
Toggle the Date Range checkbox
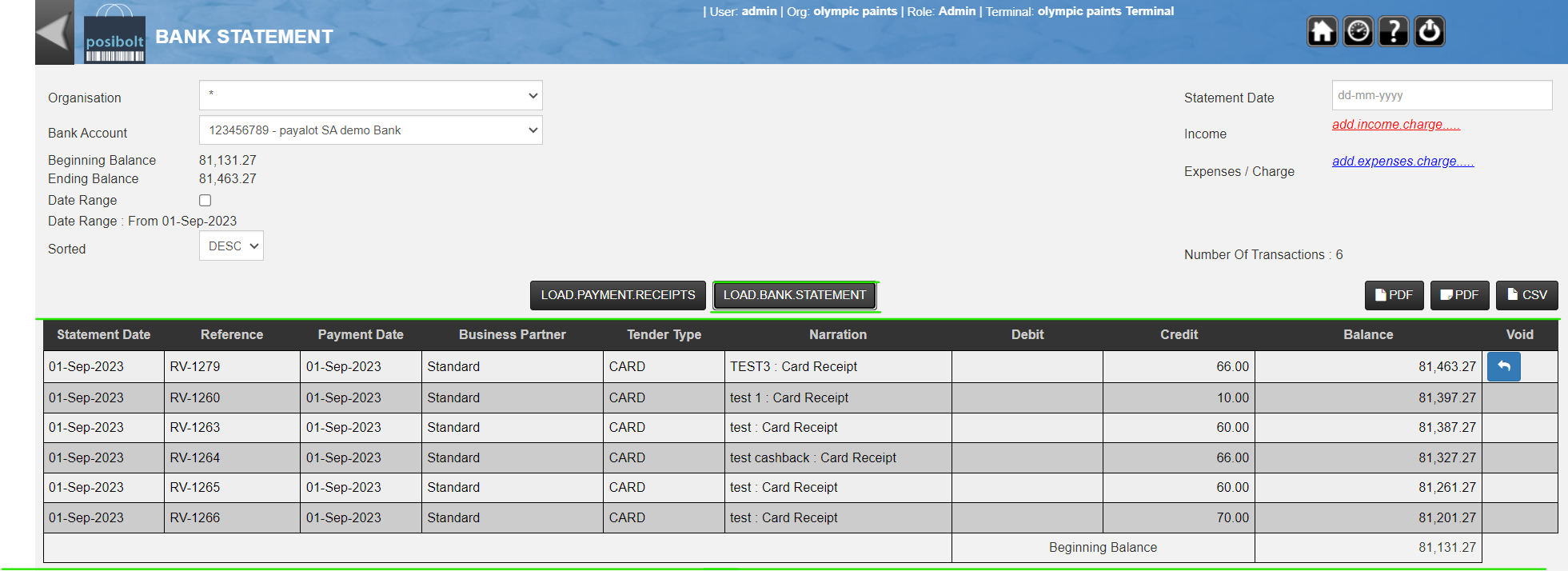click(205, 201)
